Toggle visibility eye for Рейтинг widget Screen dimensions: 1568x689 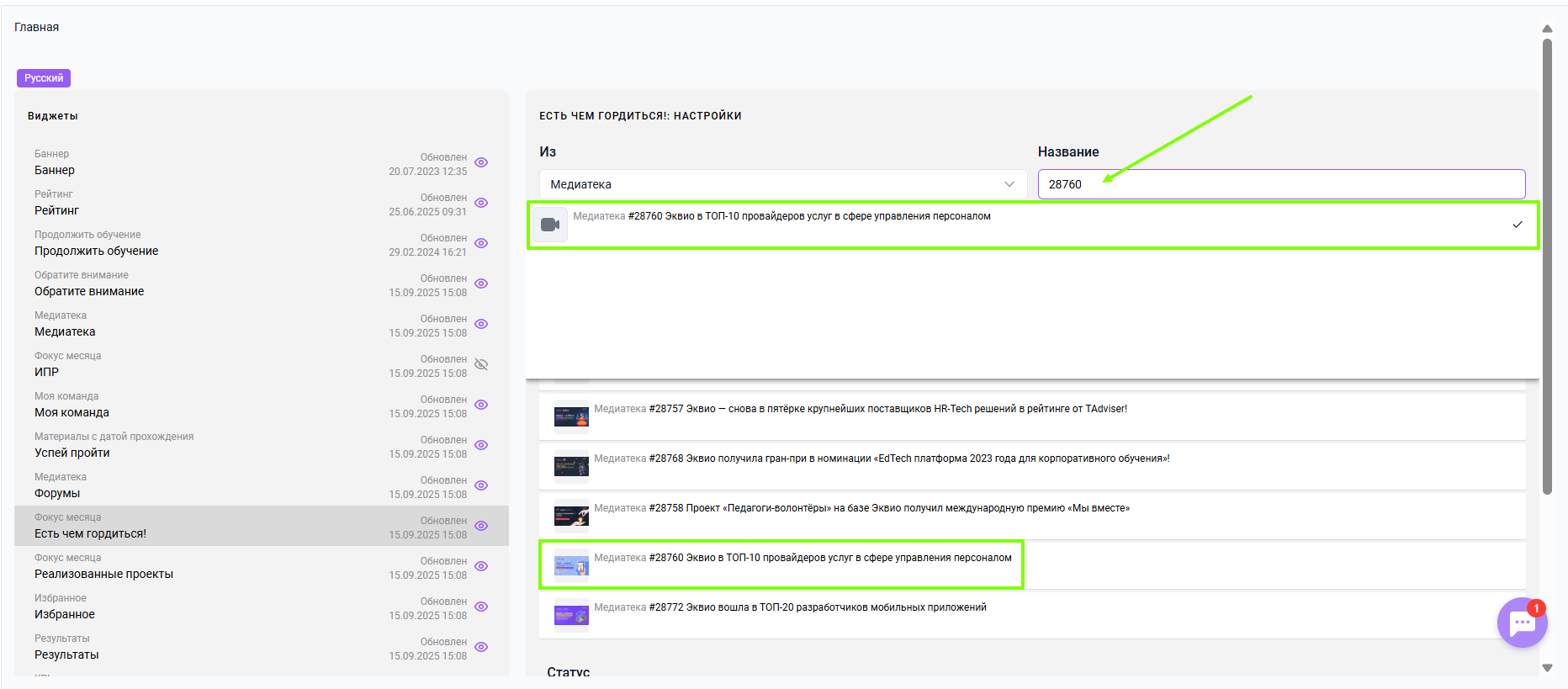pyautogui.click(x=481, y=203)
